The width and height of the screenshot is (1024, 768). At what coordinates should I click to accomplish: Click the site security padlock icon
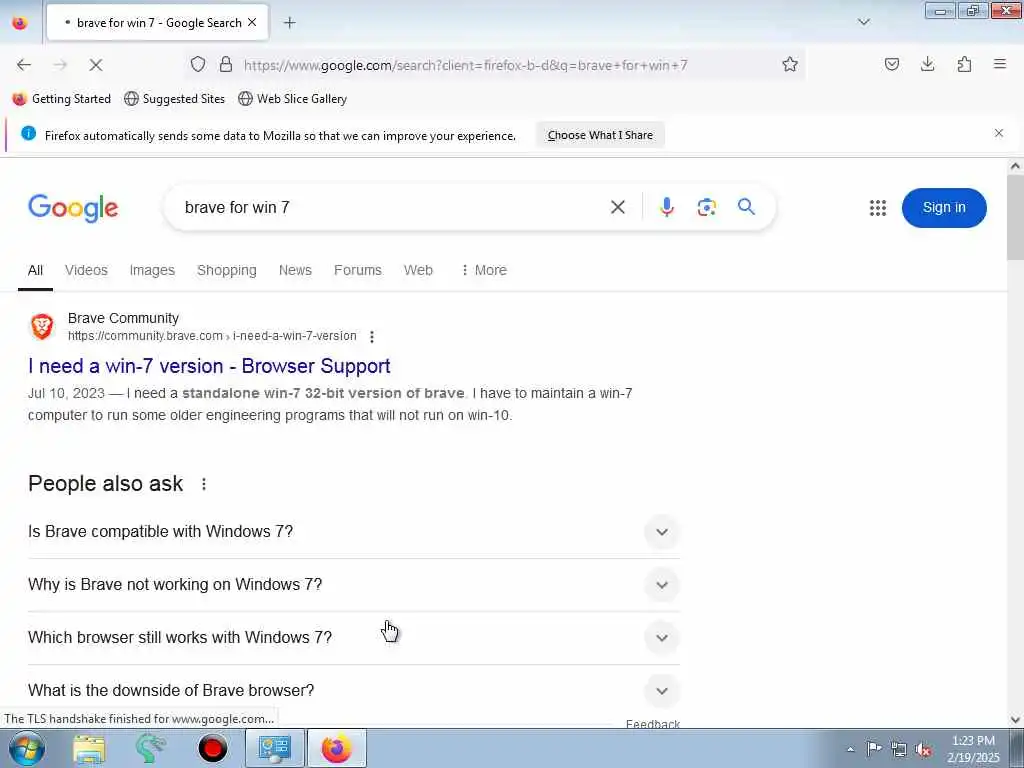click(x=226, y=64)
